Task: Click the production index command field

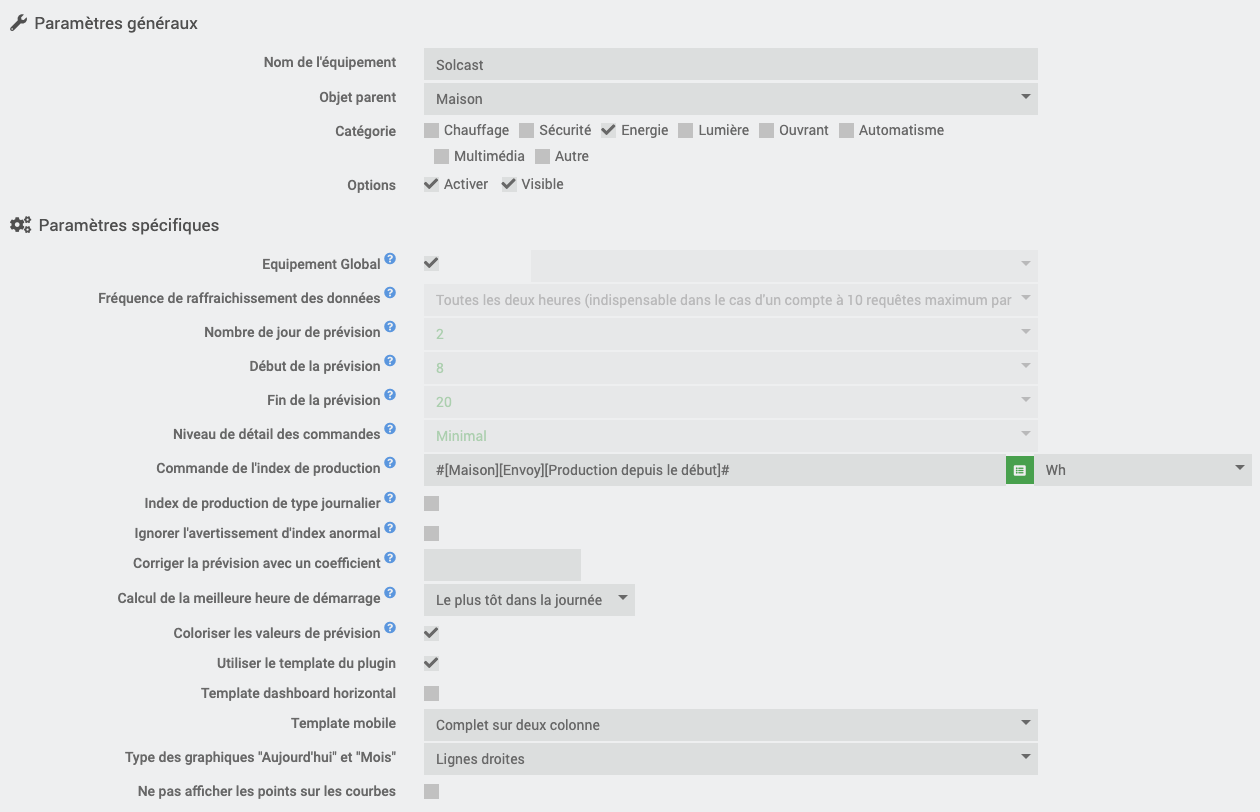Action: click(714, 469)
